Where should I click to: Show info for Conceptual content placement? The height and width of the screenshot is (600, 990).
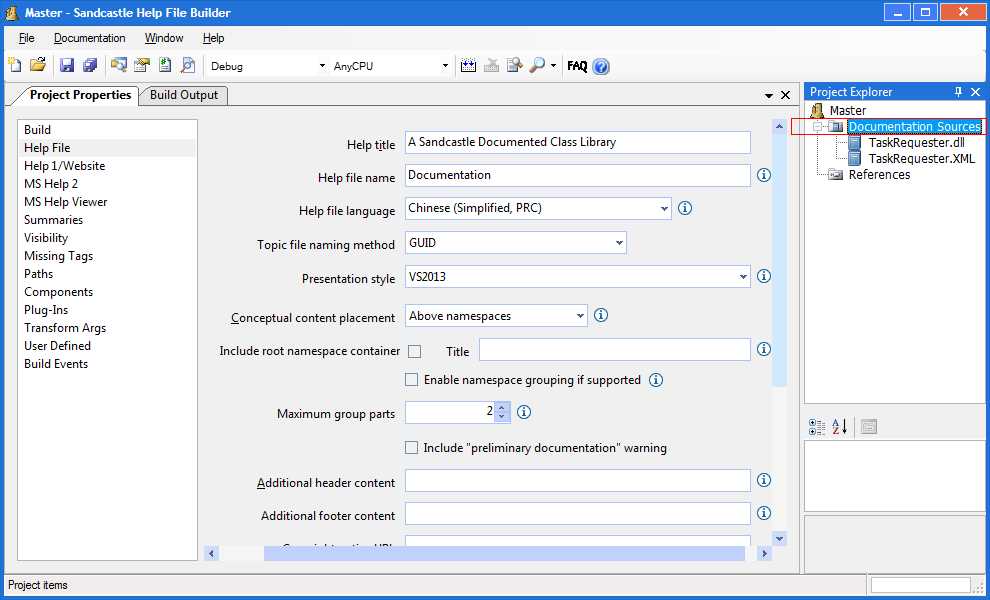[601, 315]
